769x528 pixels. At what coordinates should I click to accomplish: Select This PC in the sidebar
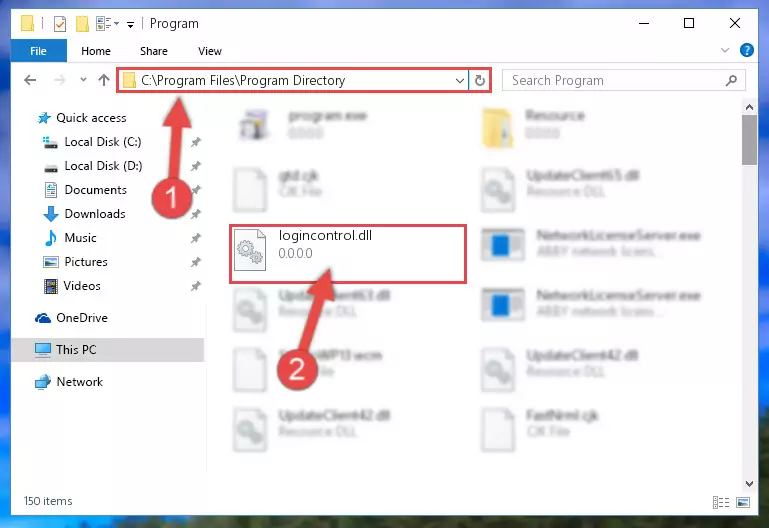click(x=76, y=350)
